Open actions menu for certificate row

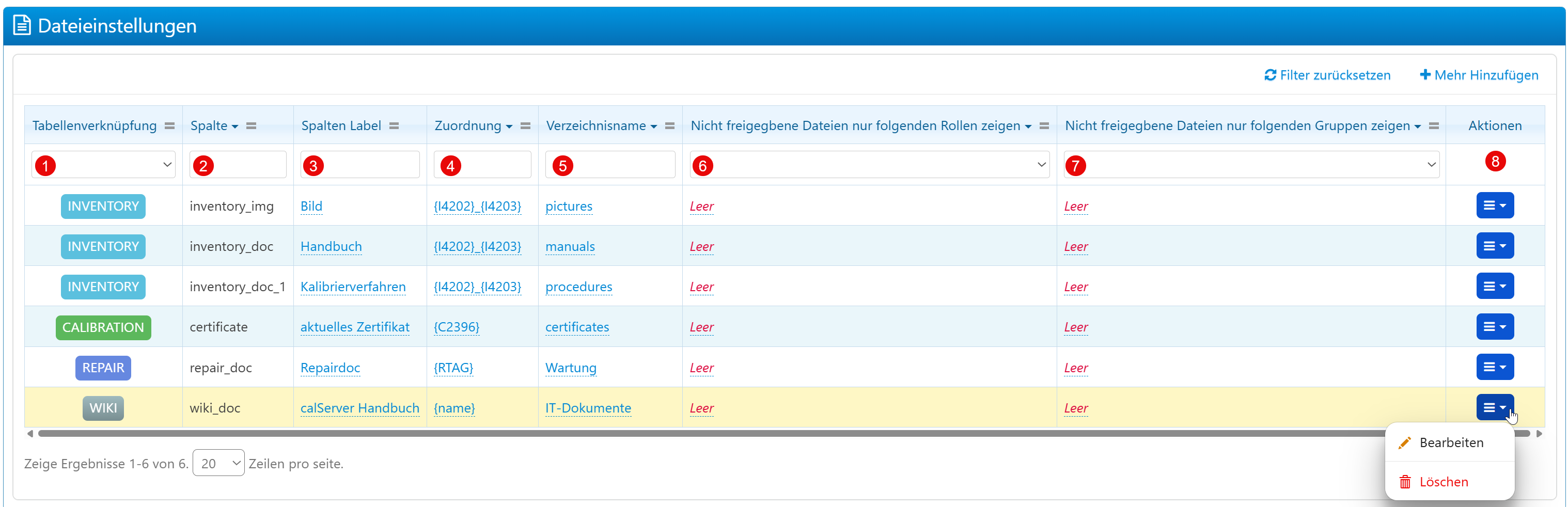1494,327
